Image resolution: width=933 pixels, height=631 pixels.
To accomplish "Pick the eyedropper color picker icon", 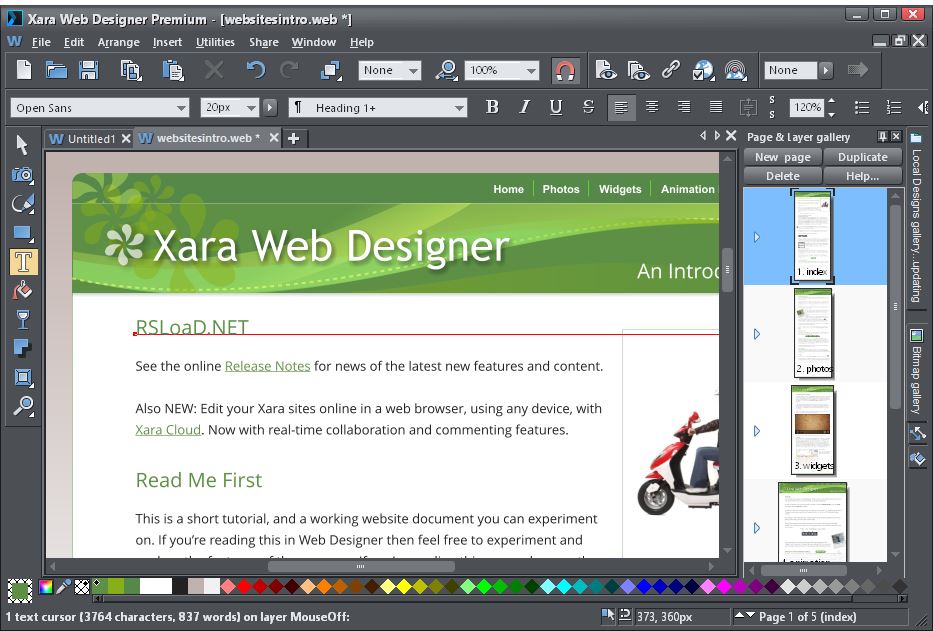I will pyautogui.click(x=63, y=588).
